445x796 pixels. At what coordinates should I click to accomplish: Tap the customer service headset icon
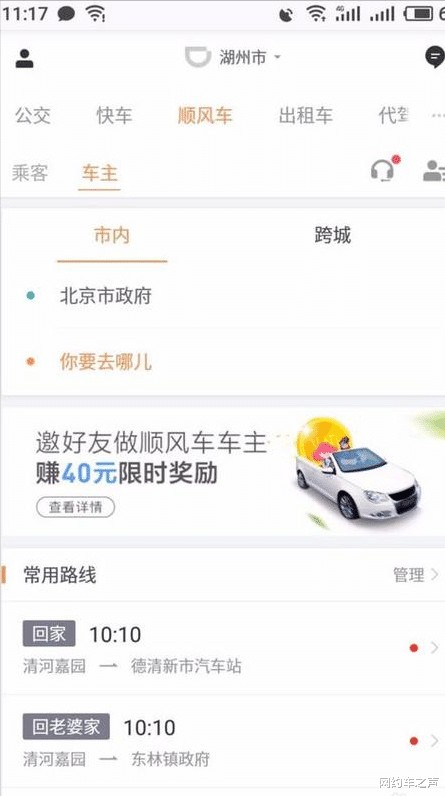click(383, 169)
